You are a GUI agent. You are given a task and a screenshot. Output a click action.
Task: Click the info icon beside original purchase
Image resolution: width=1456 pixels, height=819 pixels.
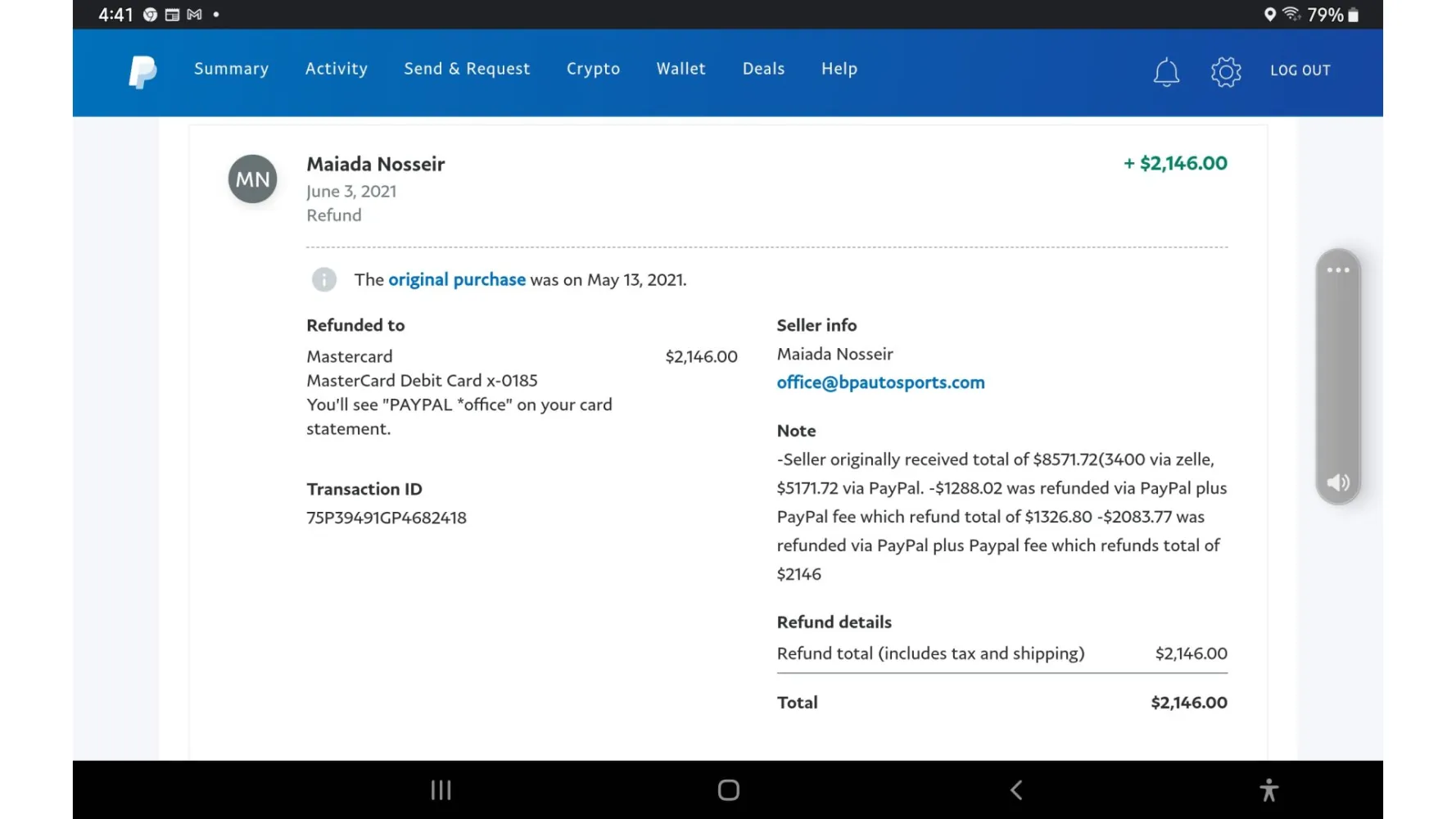324,279
